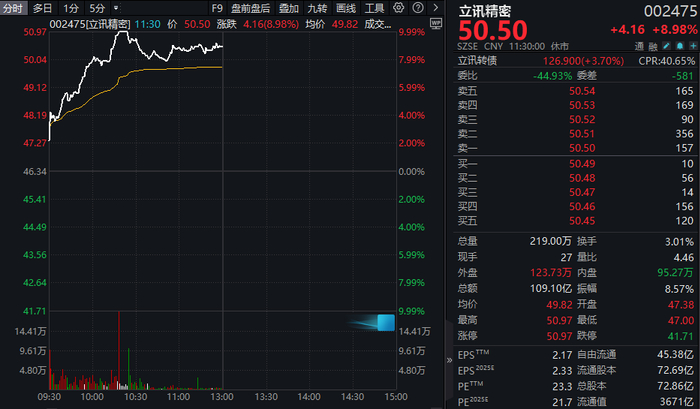
Task: Click stock name 立讯精密 header
Action: [x=485, y=11]
